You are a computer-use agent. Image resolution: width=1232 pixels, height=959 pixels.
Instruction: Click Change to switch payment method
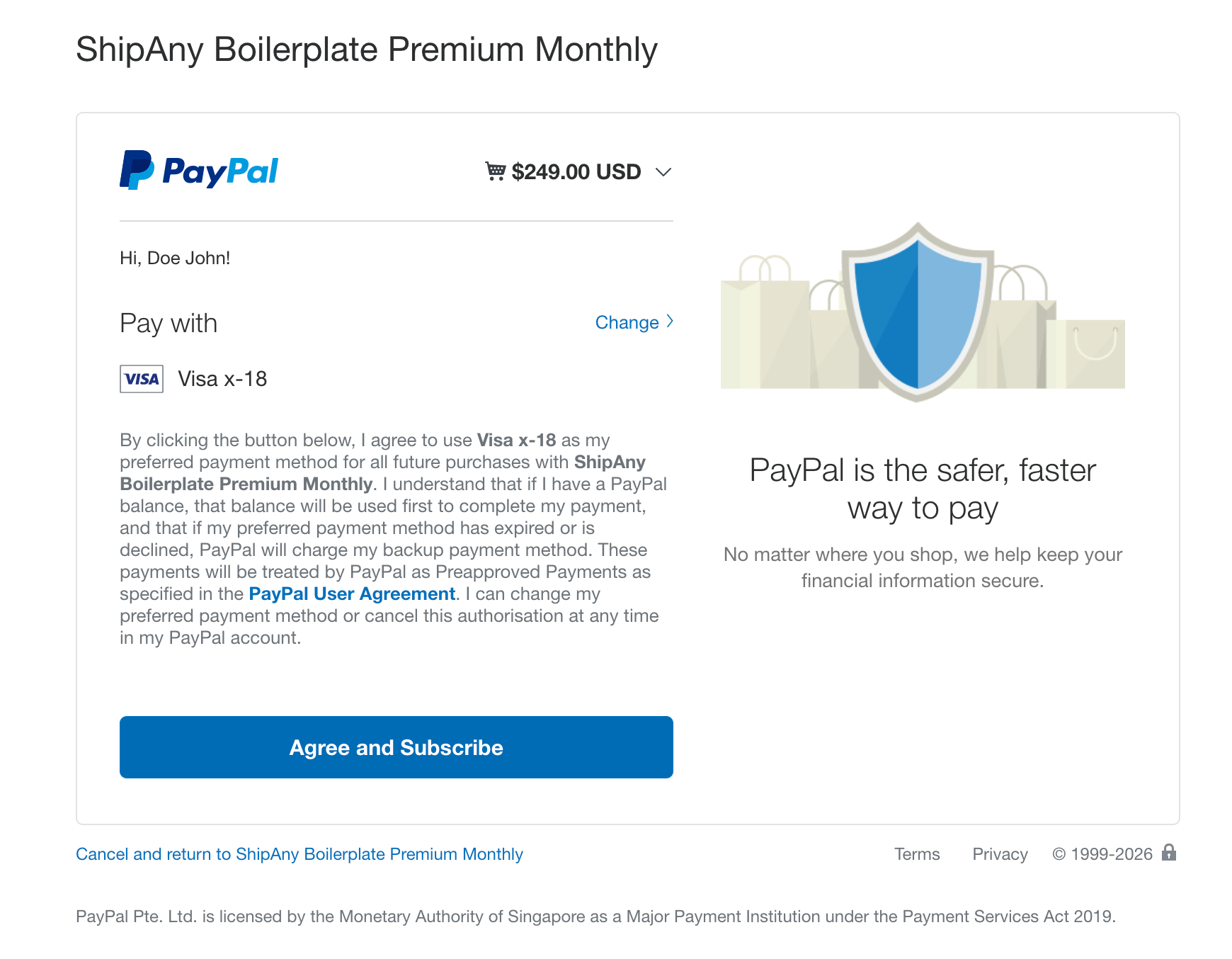(x=627, y=322)
